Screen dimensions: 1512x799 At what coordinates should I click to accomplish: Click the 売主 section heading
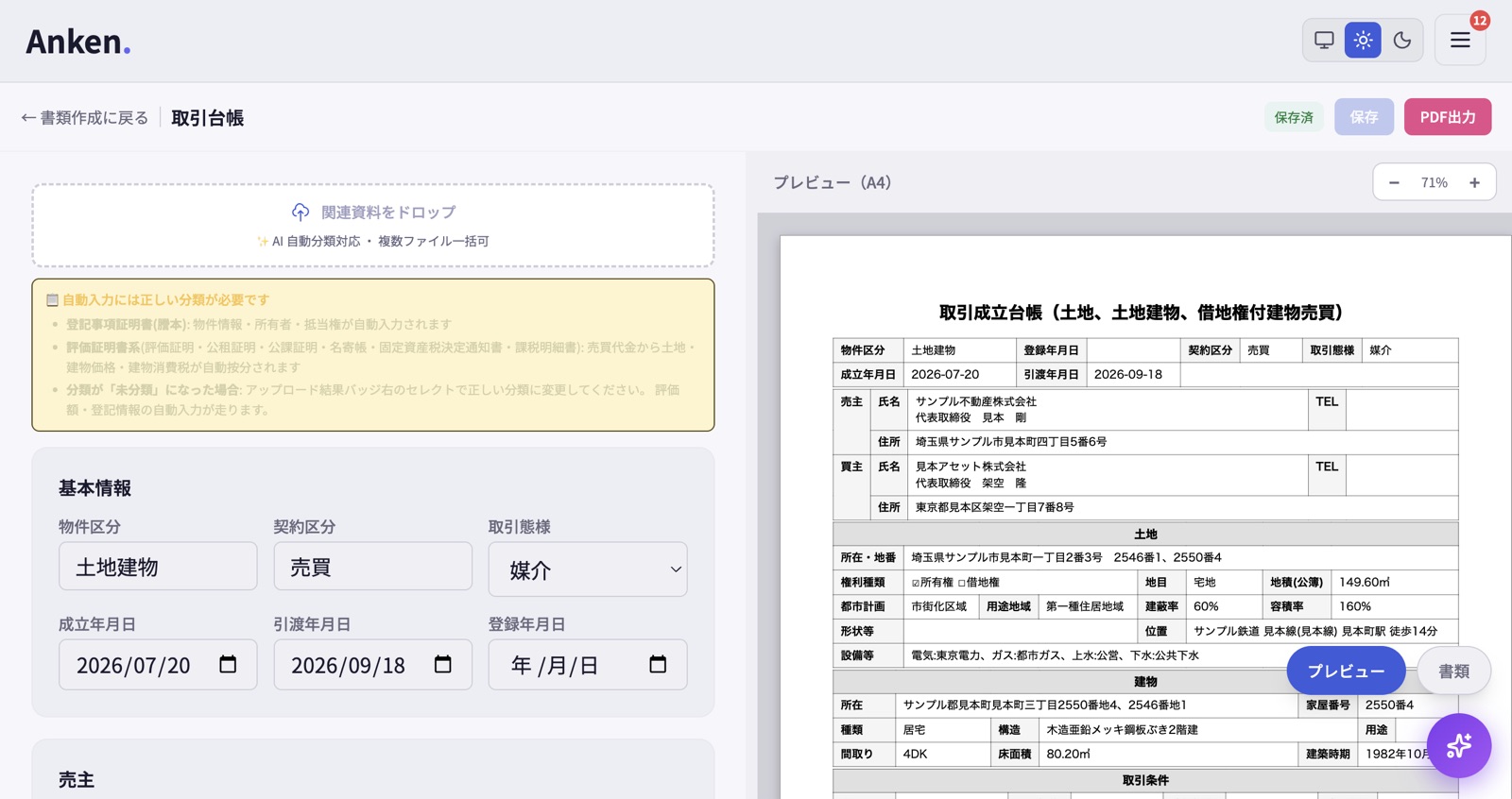click(77, 780)
